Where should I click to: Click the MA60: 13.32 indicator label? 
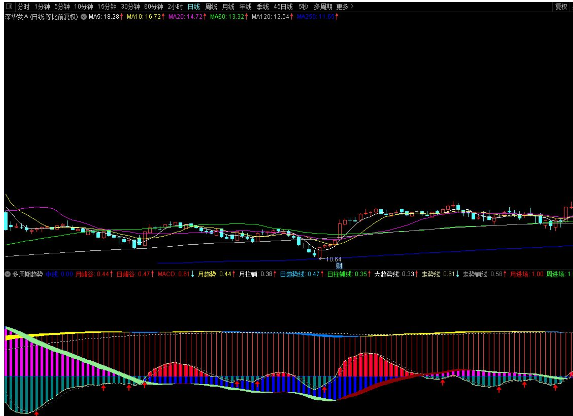point(228,17)
